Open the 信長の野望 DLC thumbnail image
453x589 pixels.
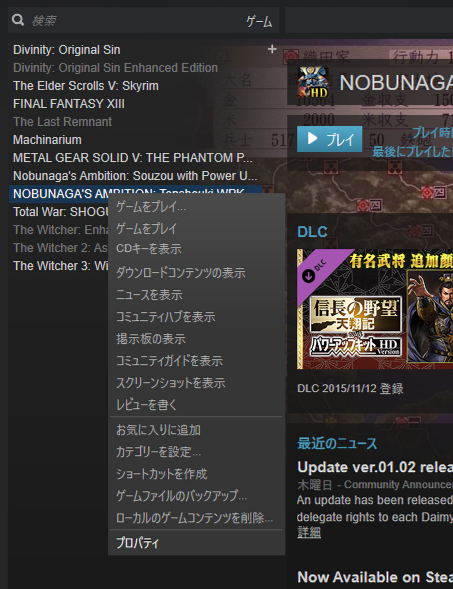(x=375, y=309)
